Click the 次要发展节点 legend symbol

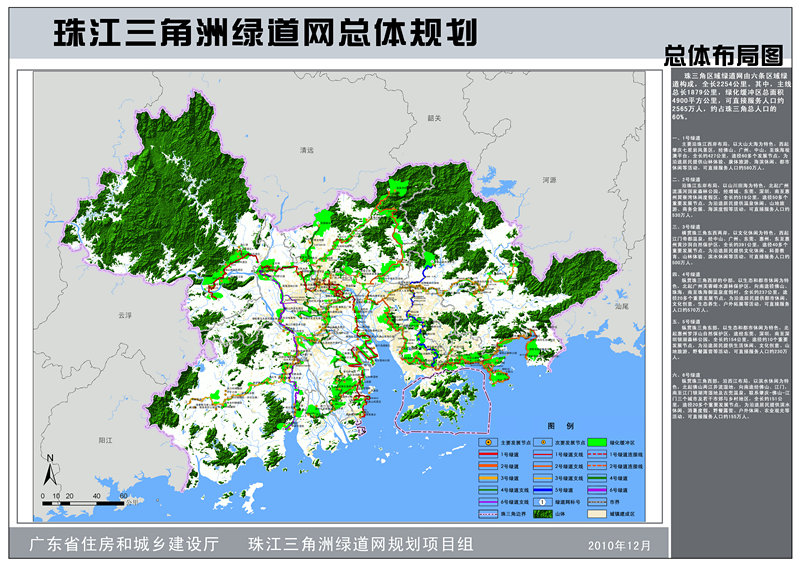[543, 442]
